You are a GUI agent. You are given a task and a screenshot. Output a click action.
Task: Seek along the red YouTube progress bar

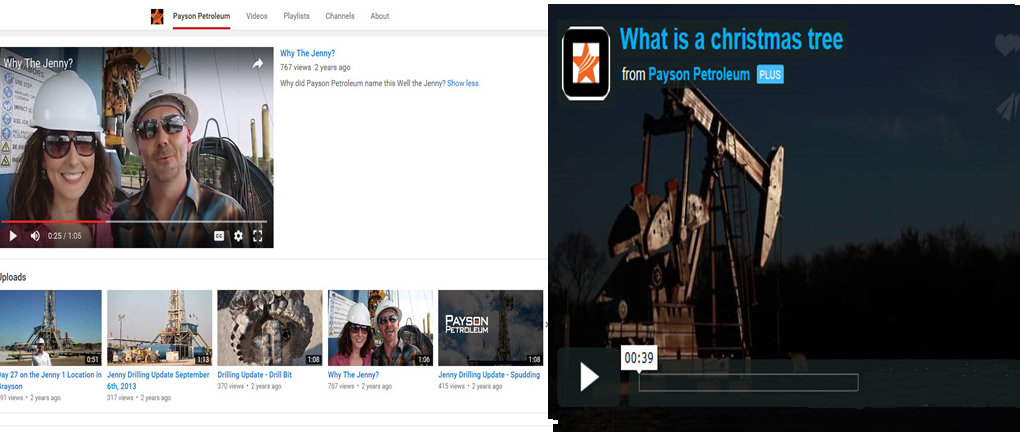tap(133, 222)
